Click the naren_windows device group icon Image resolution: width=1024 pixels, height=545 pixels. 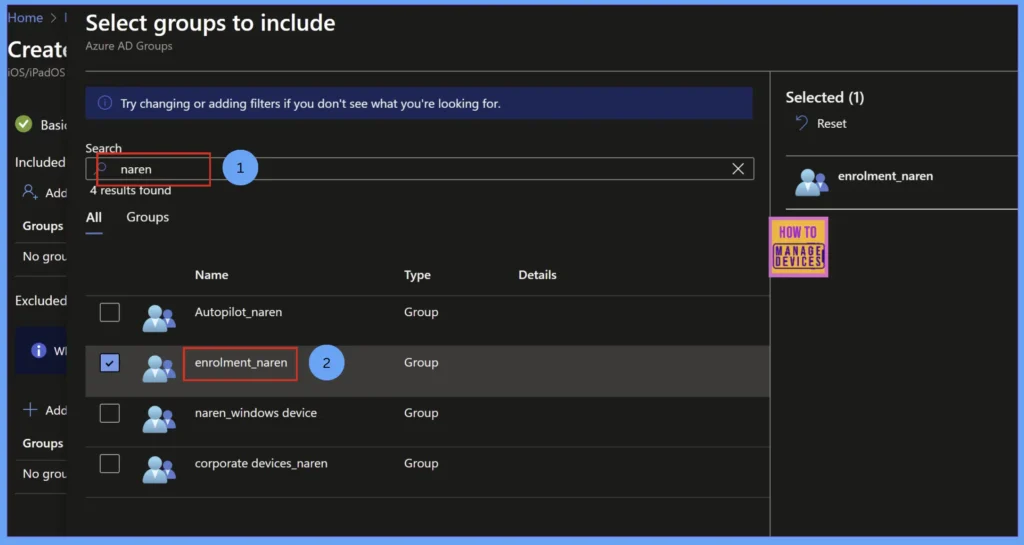coord(159,418)
